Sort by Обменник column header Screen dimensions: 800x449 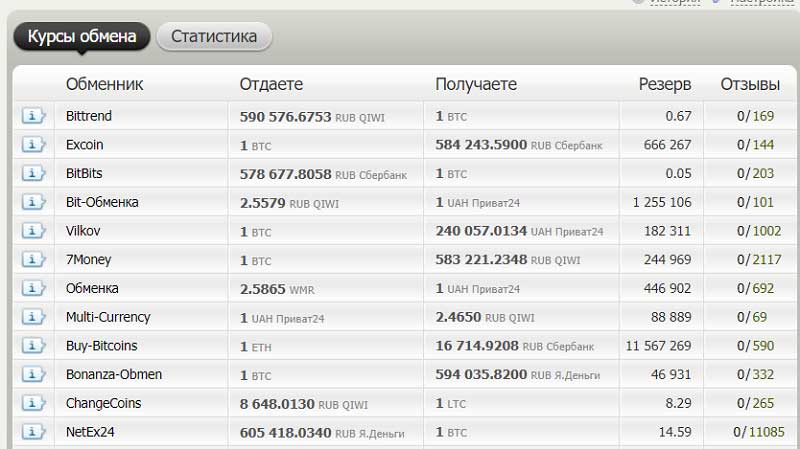pos(105,84)
